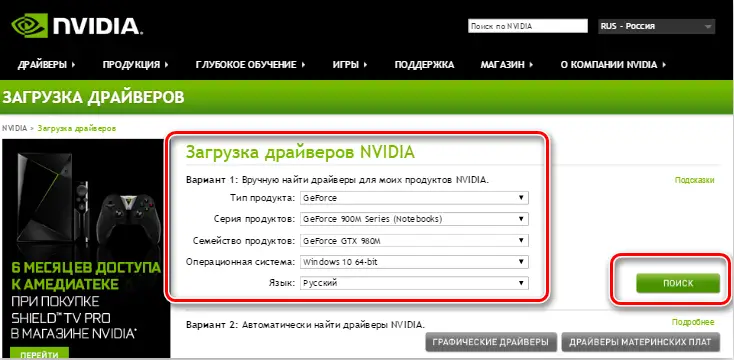Click the NVIDIA breadcrumb link
The width and height of the screenshot is (734, 360).
click(15, 128)
